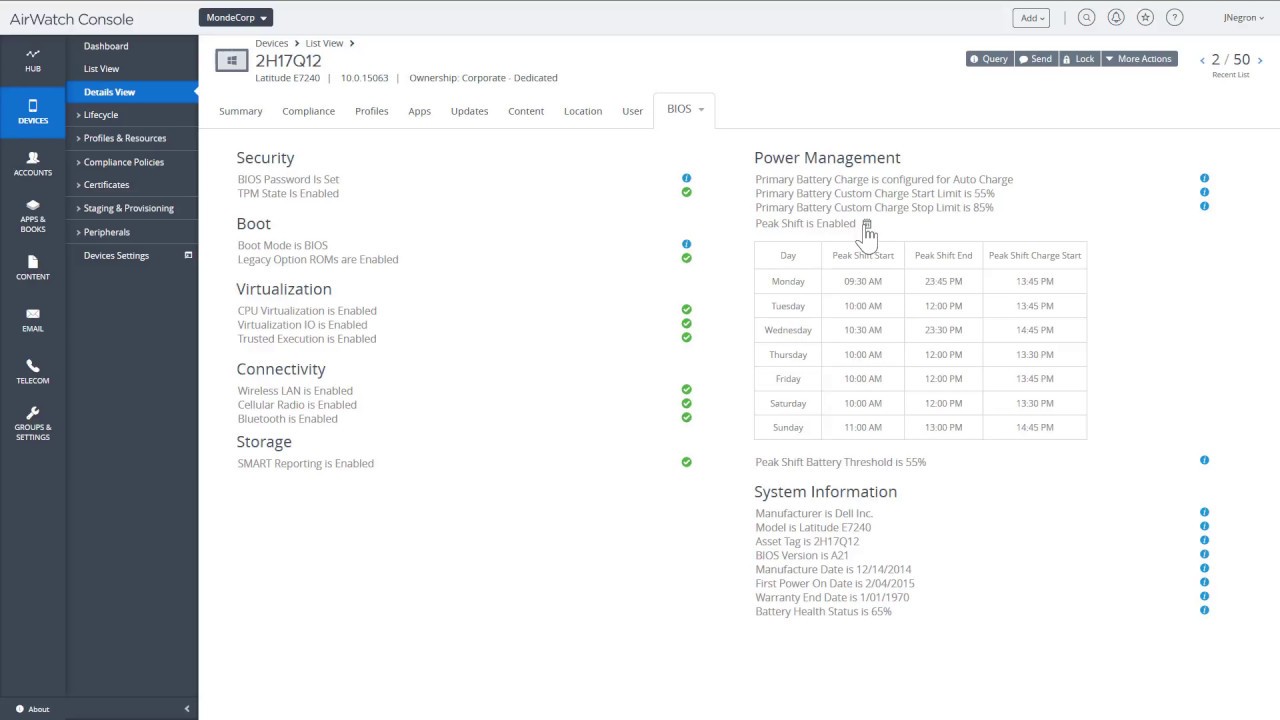Image resolution: width=1280 pixels, height=720 pixels.
Task: Open Apps & Books section
Action: (x=33, y=216)
